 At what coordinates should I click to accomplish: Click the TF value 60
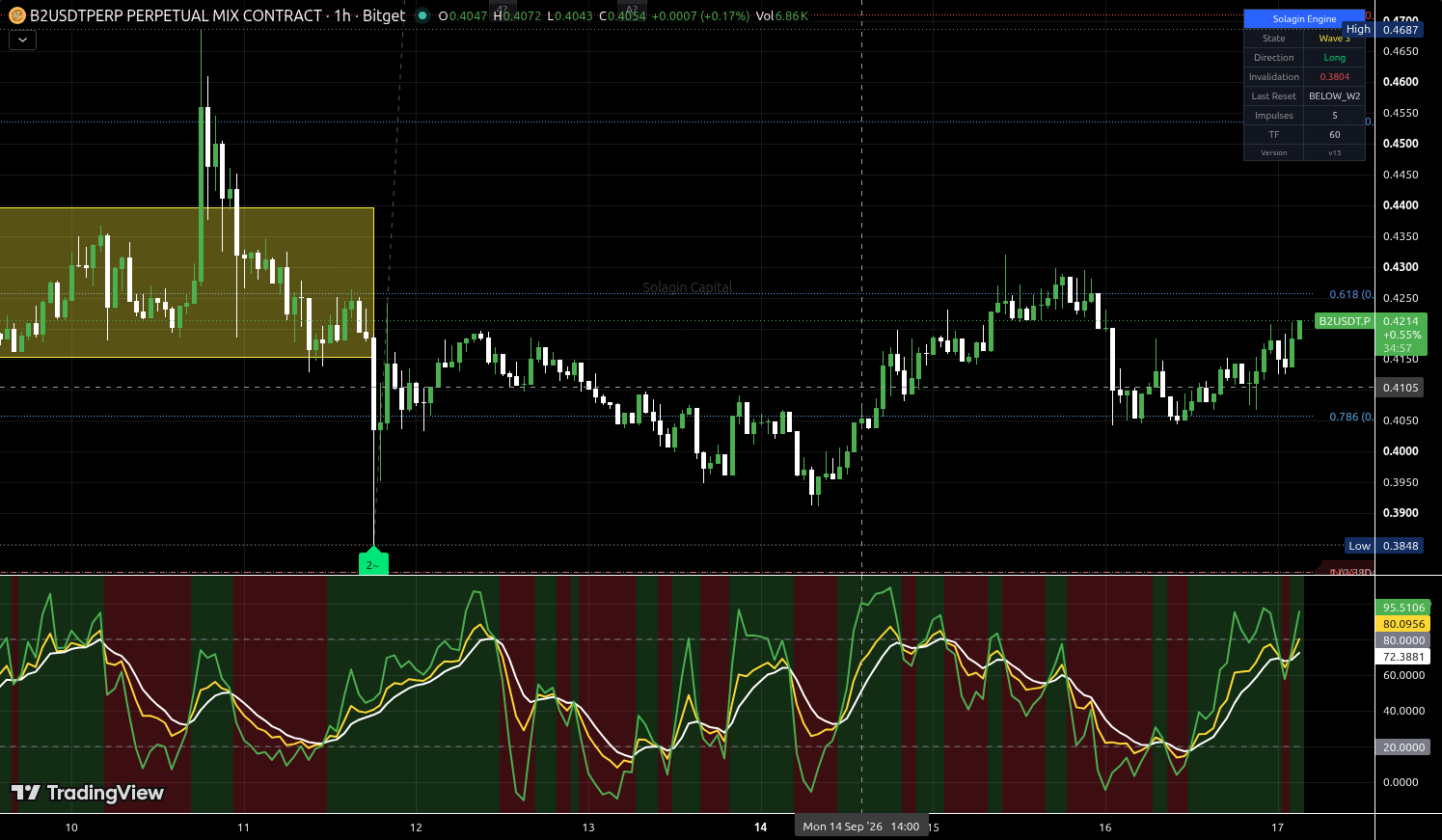click(x=1334, y=135)
